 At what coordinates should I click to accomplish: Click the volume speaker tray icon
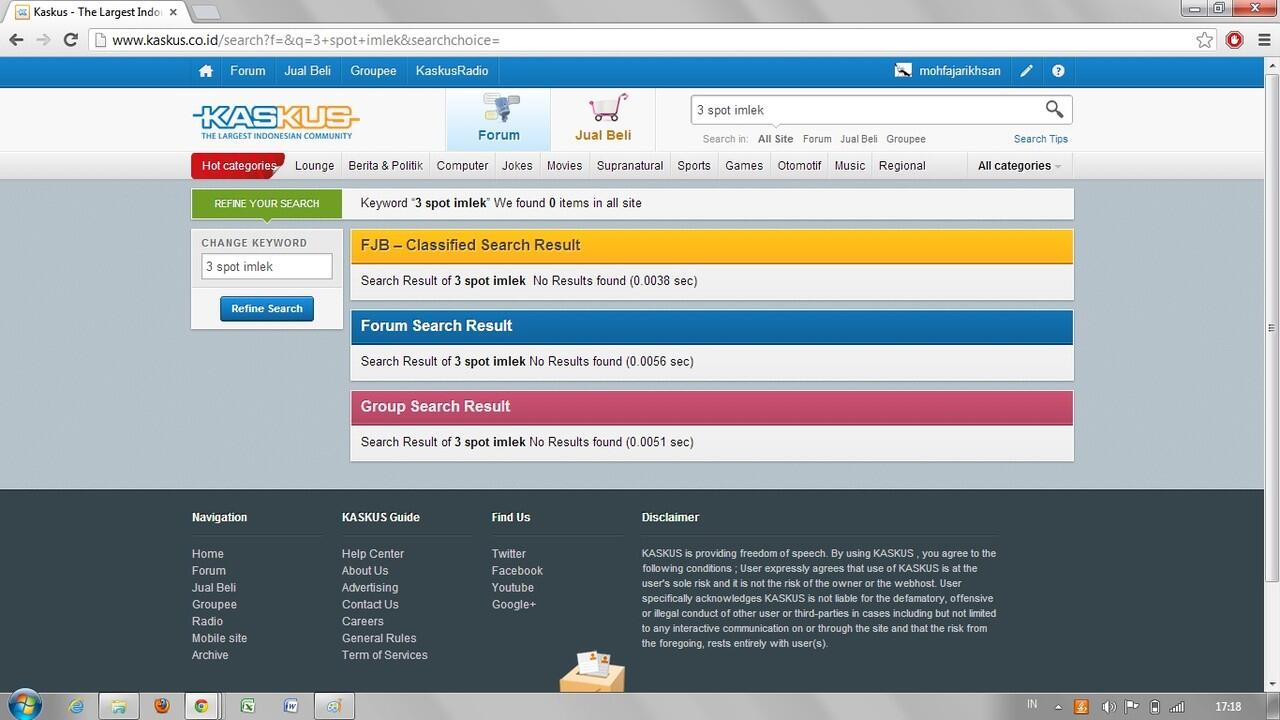coord(1108,707)
